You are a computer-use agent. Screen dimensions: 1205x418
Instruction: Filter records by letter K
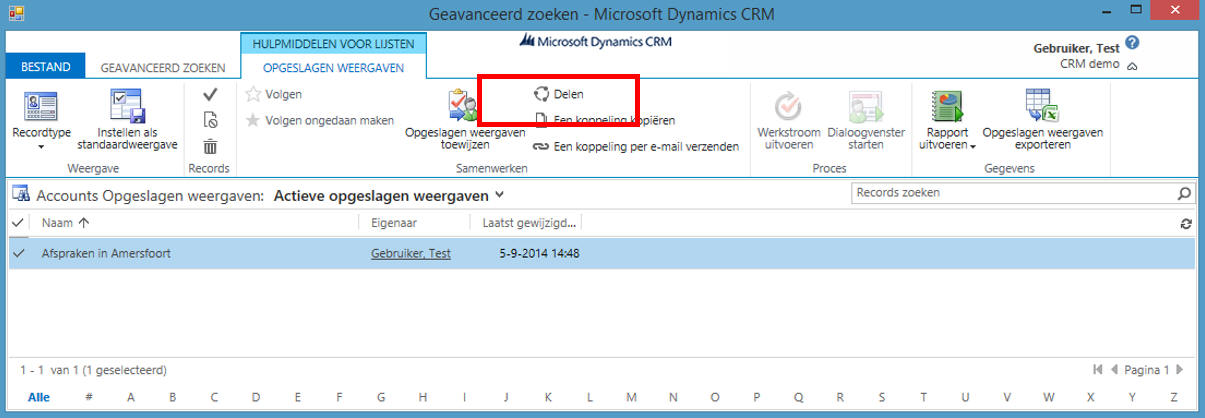click(548, 397)
